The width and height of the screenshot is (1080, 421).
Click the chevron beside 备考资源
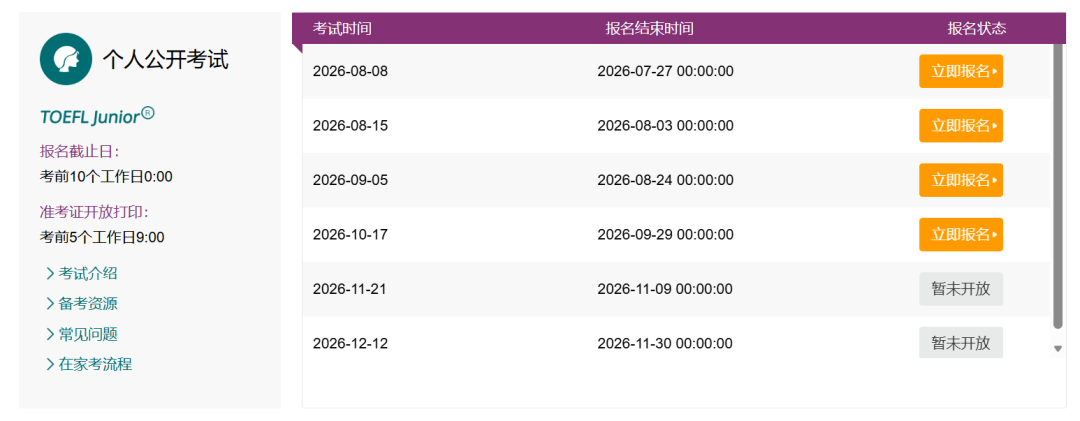[x=50, y=304]
